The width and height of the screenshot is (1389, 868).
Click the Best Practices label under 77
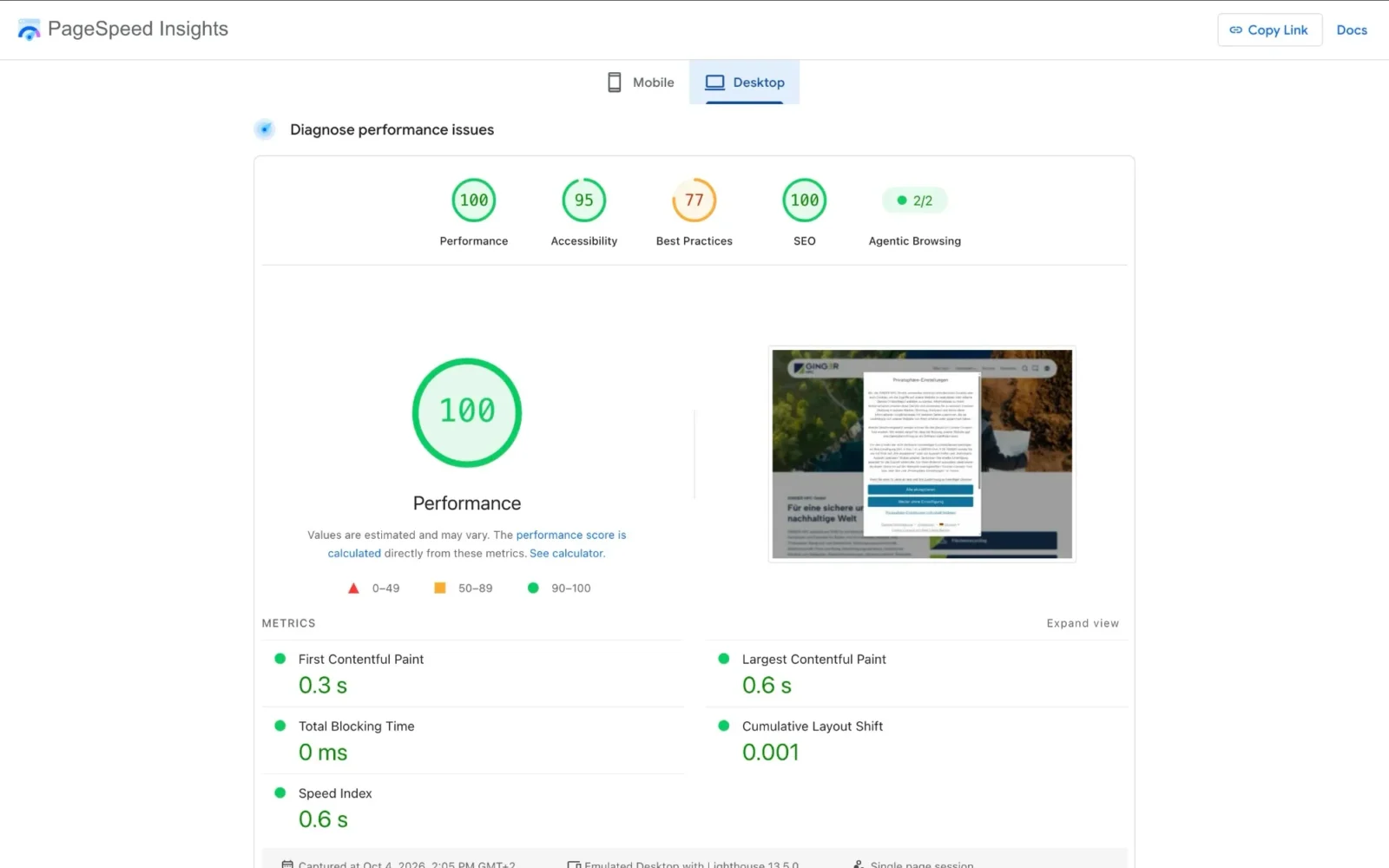(694, 241)
